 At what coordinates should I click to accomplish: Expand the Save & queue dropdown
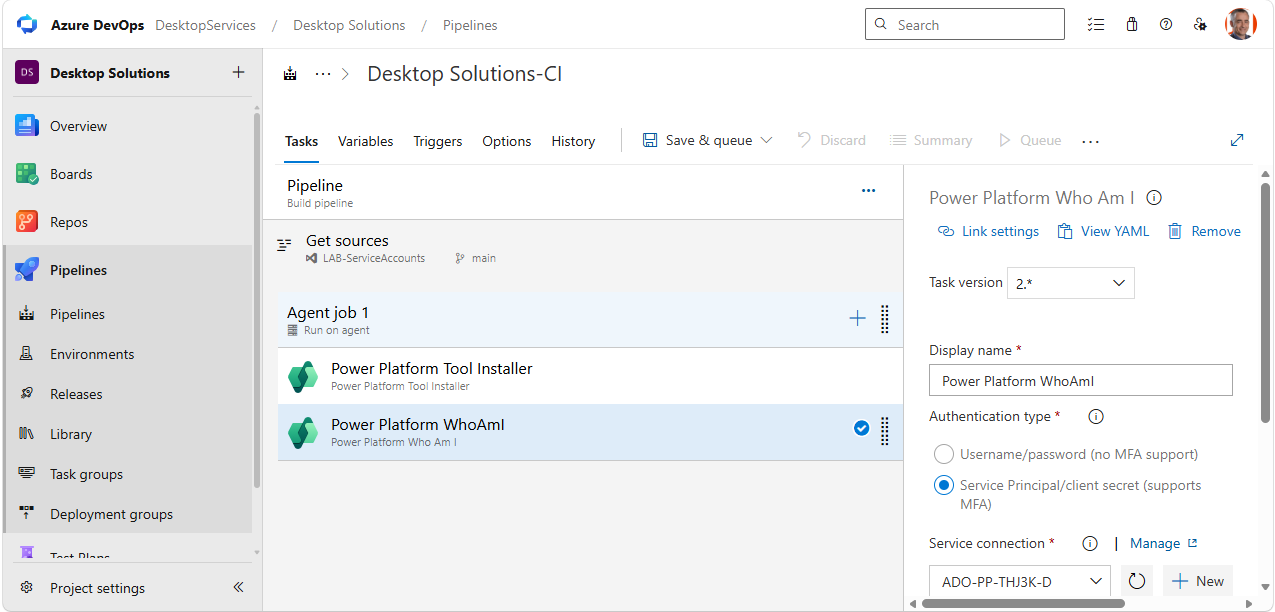click(767, 140)
